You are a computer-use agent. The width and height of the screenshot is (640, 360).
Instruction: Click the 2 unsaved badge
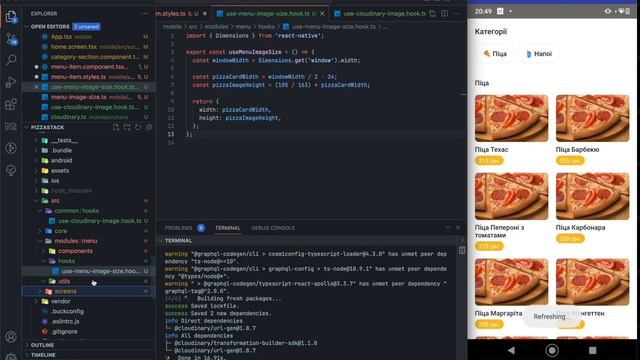(x=87, y=27)
